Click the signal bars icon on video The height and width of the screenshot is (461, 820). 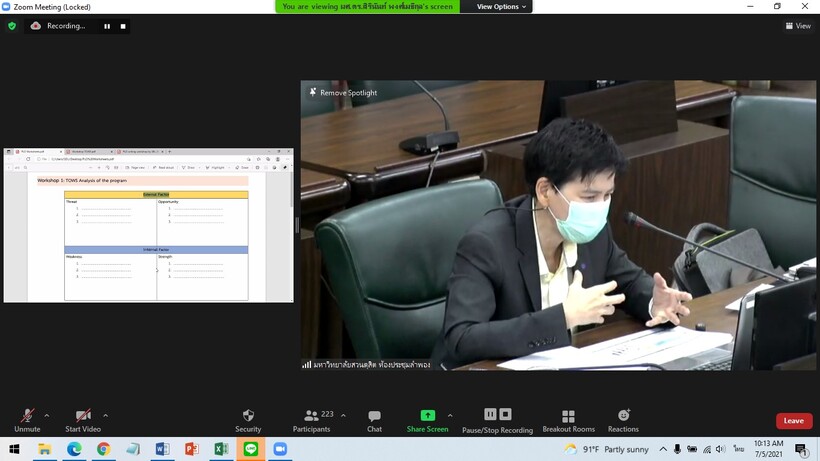[x=306, y=364]
